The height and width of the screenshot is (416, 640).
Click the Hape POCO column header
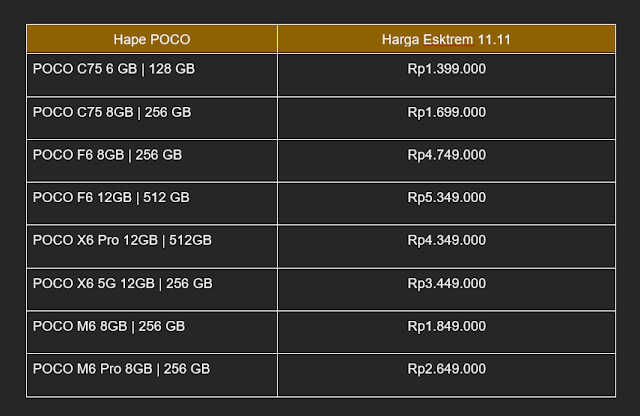tap(152, 40)
